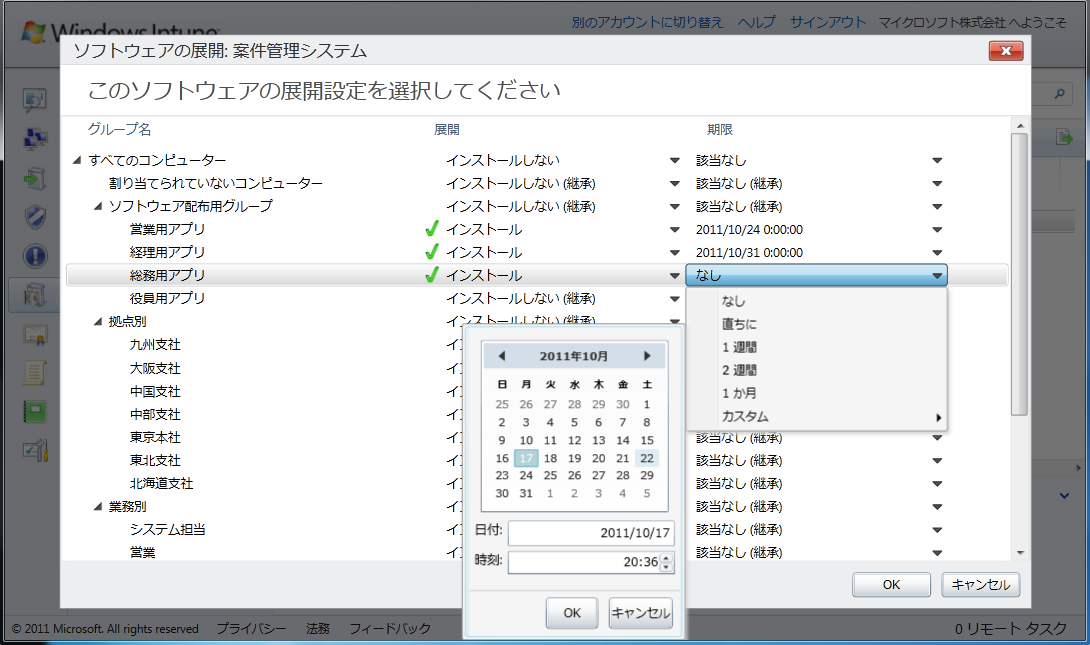Click the 日付 date input field
1090x645 pixels.
590,534
